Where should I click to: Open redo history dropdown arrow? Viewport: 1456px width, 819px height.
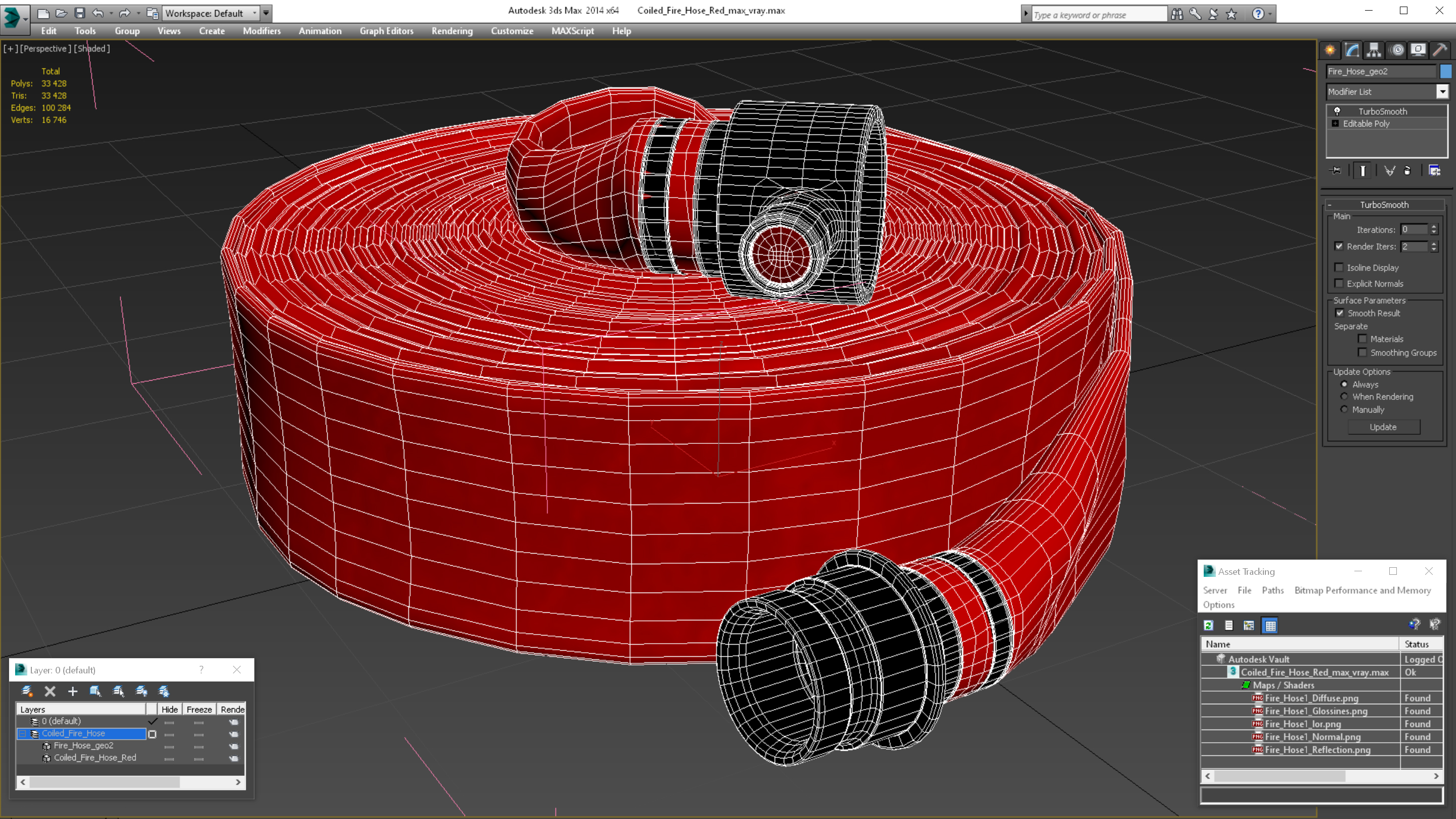pyautogui.click(x=139, y=13)
